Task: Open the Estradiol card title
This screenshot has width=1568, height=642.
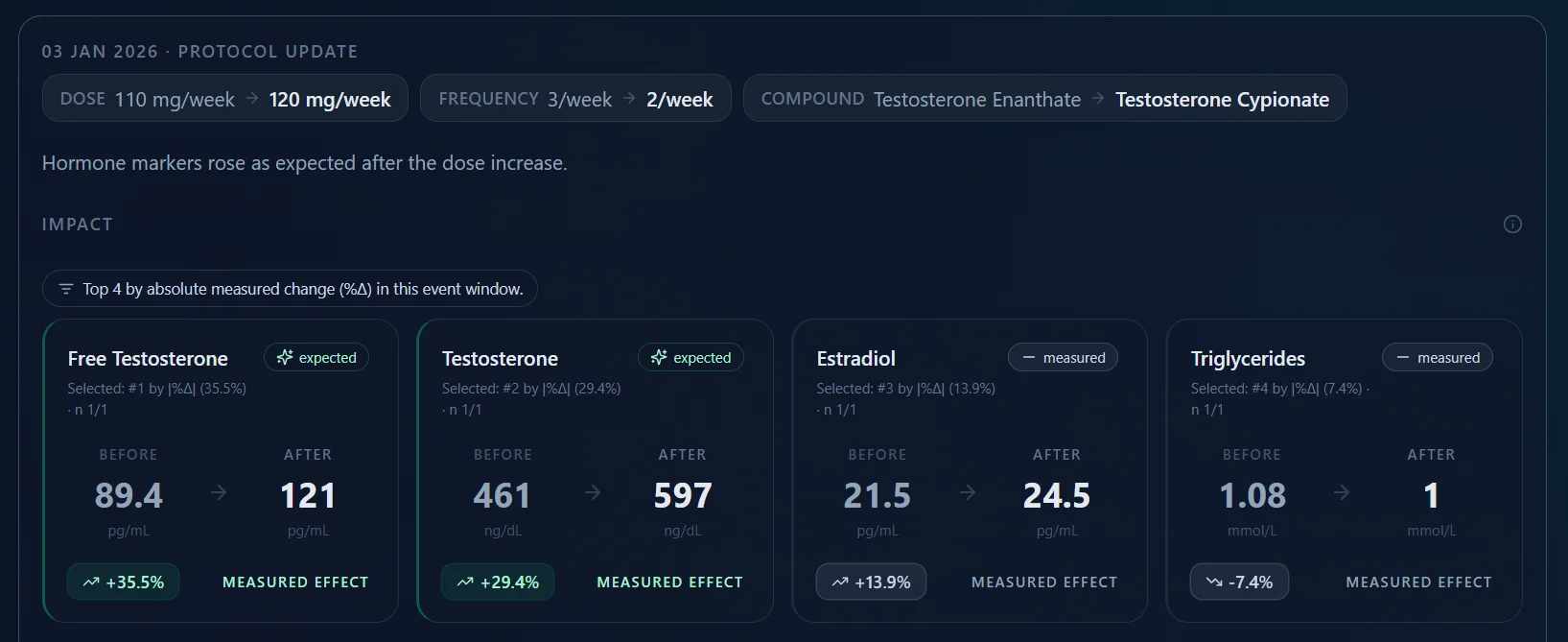Action: pyautogui.click(x=855, y=359)
